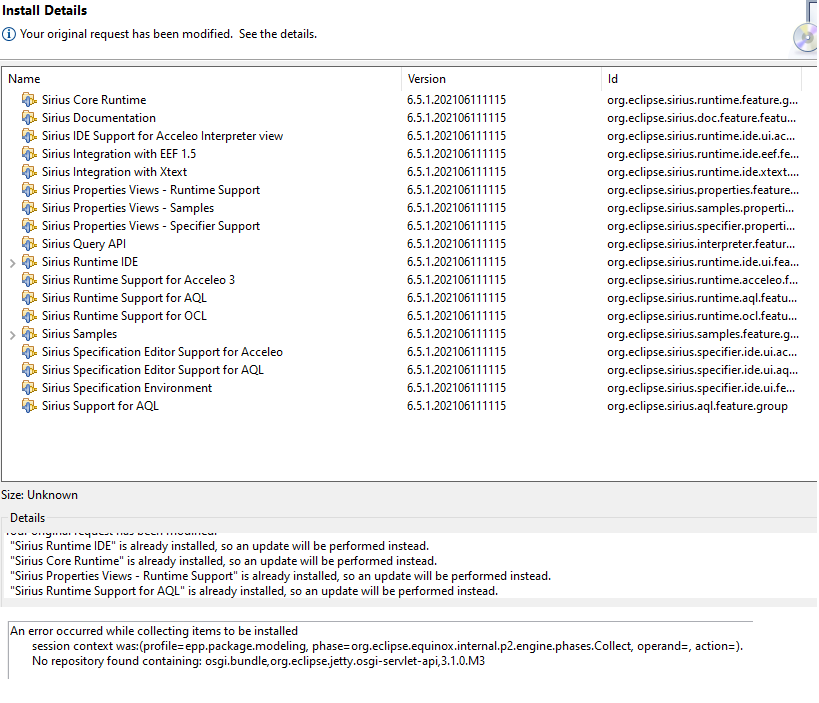Click 'No repository found containing' error line
The width and height of the screenshot is (819, 703).
pyautogui.click(x=259, y=661)
